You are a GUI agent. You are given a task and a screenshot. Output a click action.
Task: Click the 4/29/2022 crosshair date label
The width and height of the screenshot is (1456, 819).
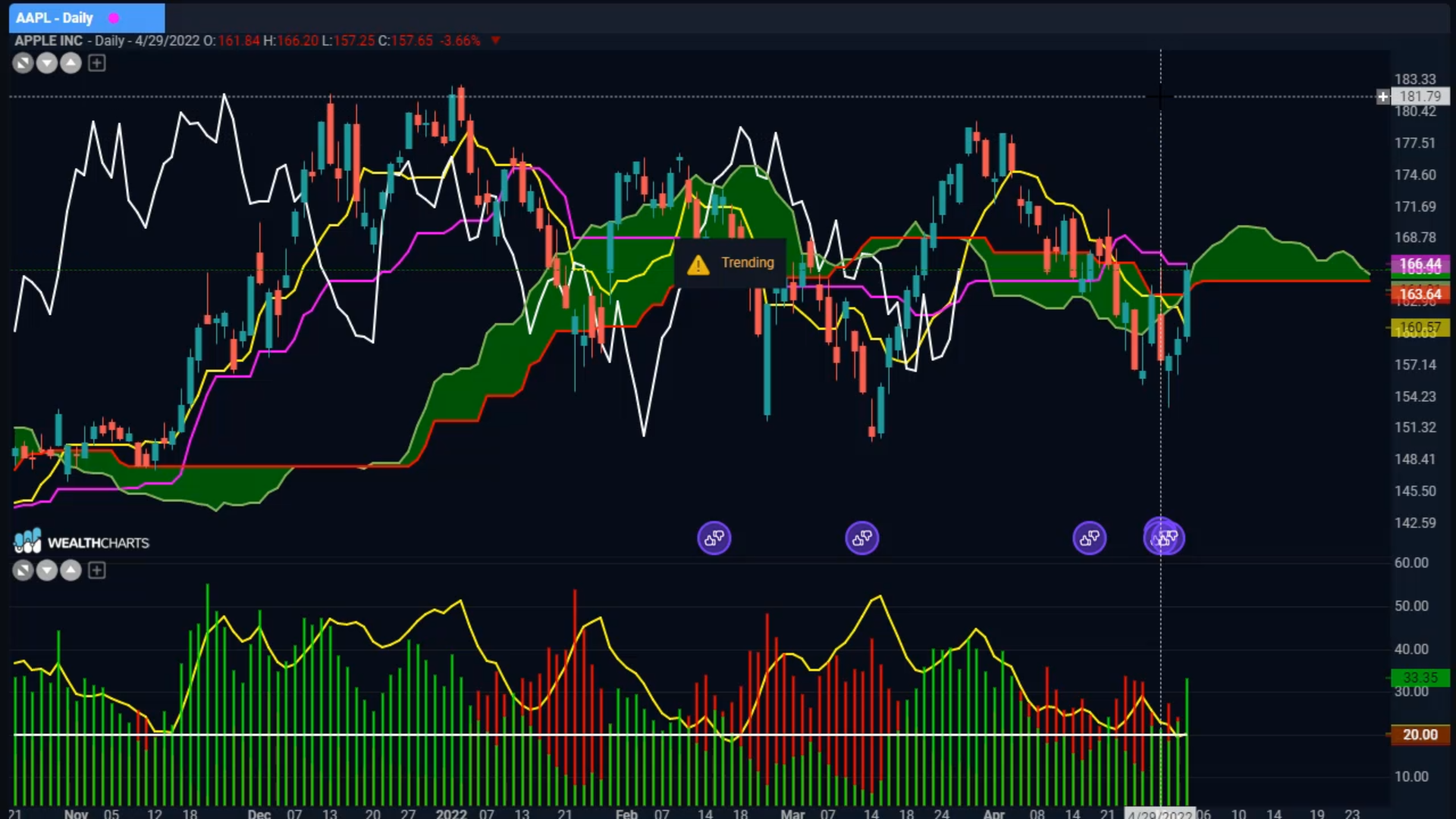[1159, 814]
